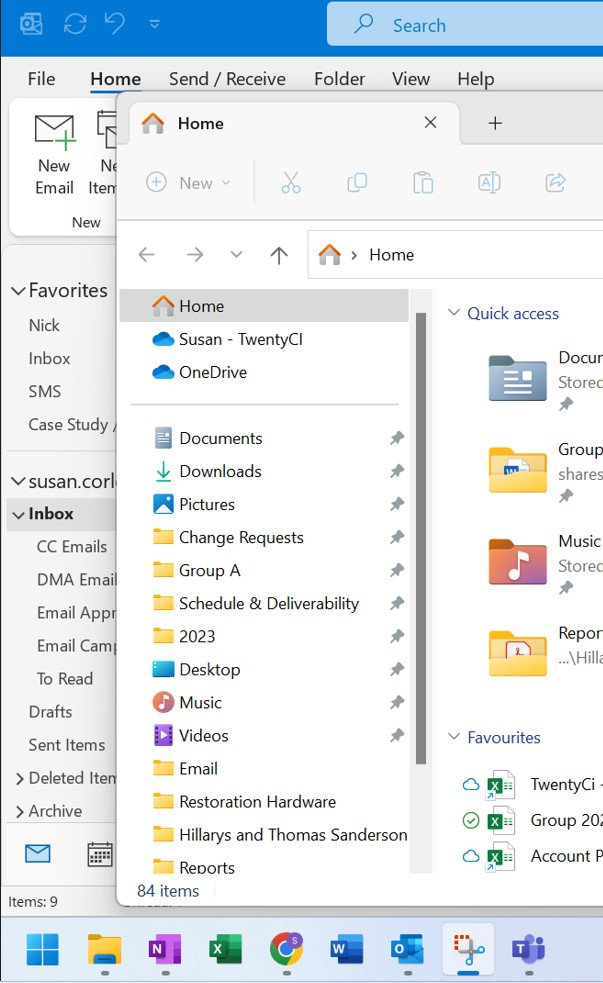Open a new File Explorer tab
The image size is (603, 983).
point(494,122)
